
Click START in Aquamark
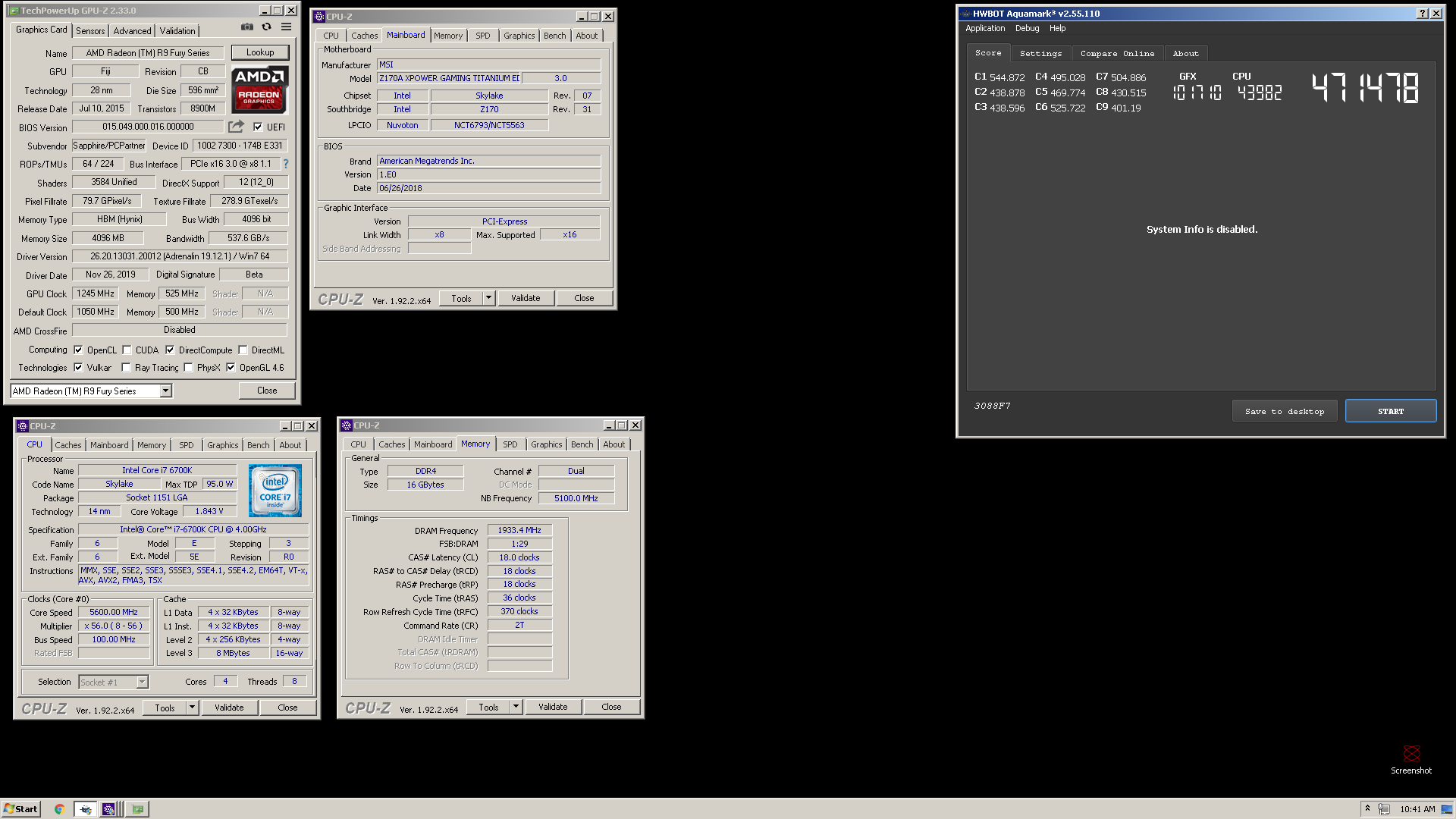pyautogui.click(x=1391, y=411)
